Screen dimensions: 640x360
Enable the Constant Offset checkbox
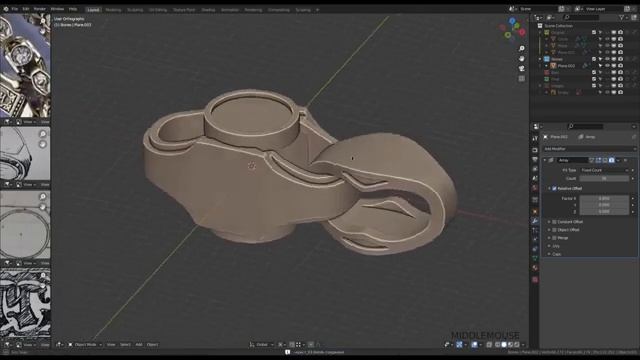pyautogui.click(x=554, y=222)
